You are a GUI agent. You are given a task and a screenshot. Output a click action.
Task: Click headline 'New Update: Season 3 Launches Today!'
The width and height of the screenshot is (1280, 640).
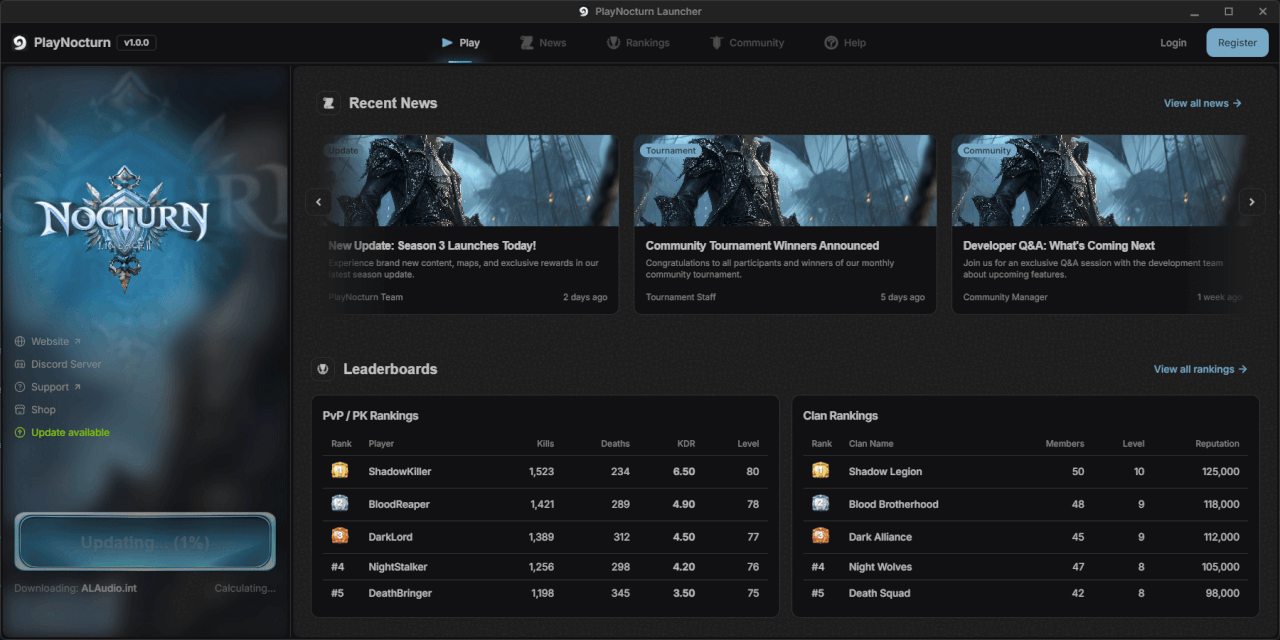[432, 246]
